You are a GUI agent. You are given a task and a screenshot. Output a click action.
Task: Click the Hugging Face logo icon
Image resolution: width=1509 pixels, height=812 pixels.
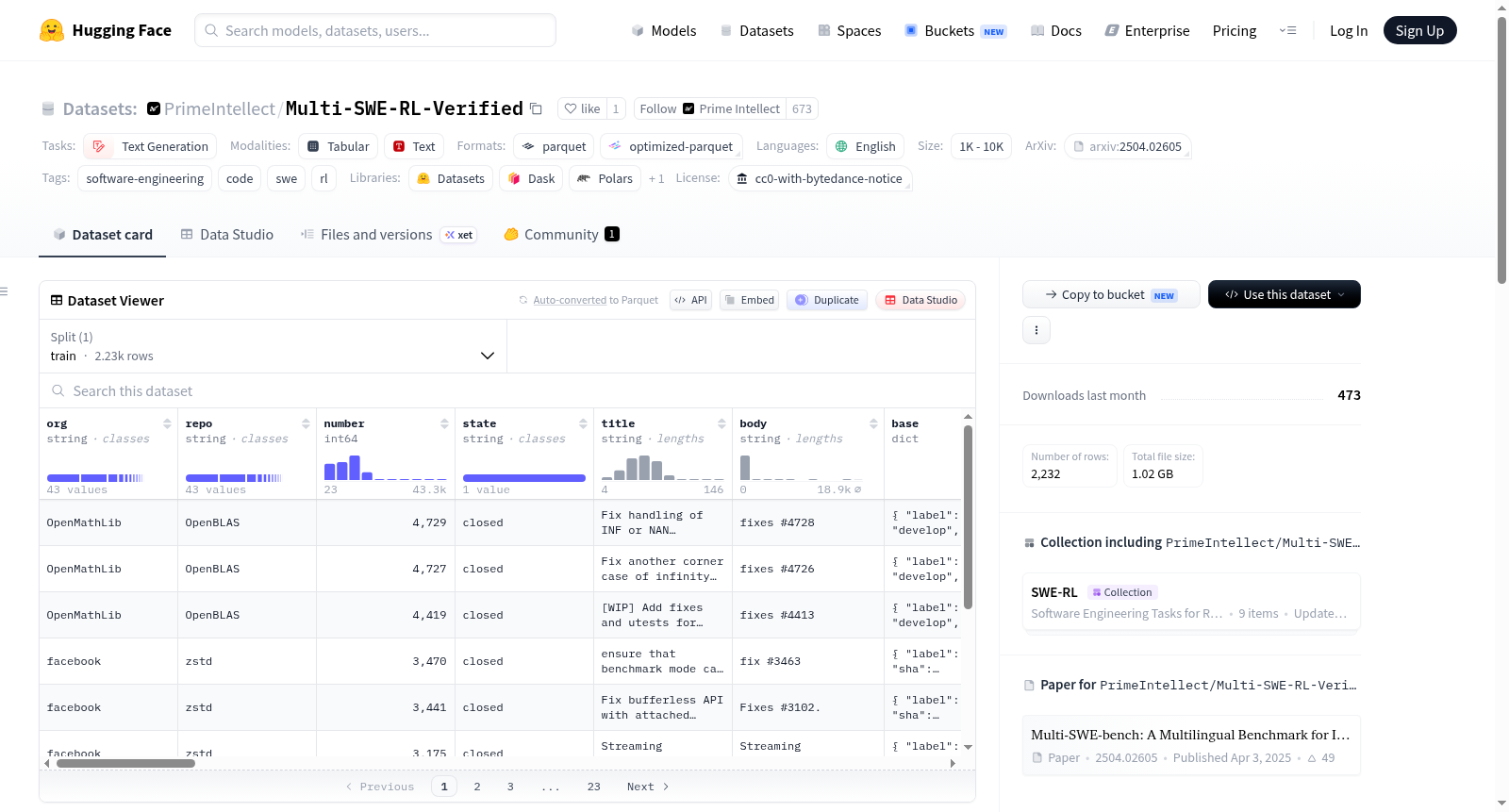click(x=52, y=30)
